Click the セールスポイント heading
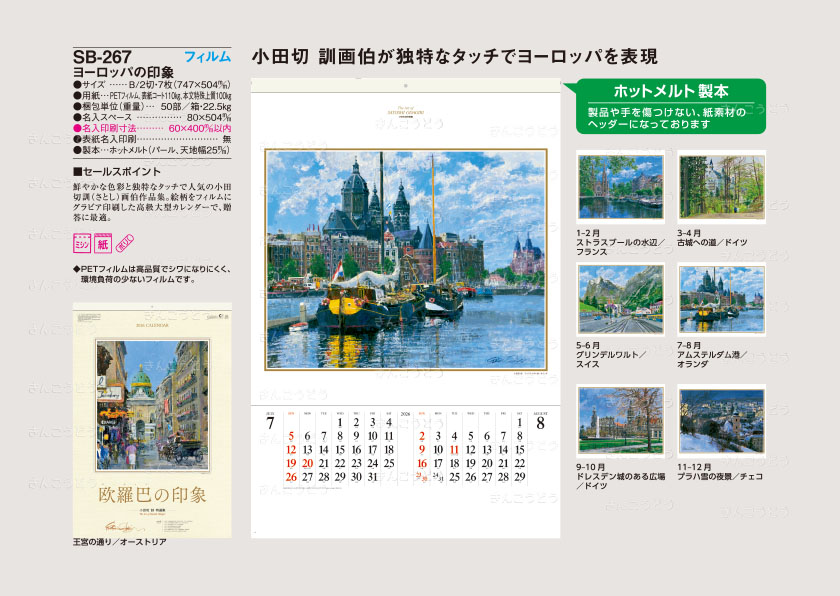This screenshot has height=596, width=840. click(117, 172)
